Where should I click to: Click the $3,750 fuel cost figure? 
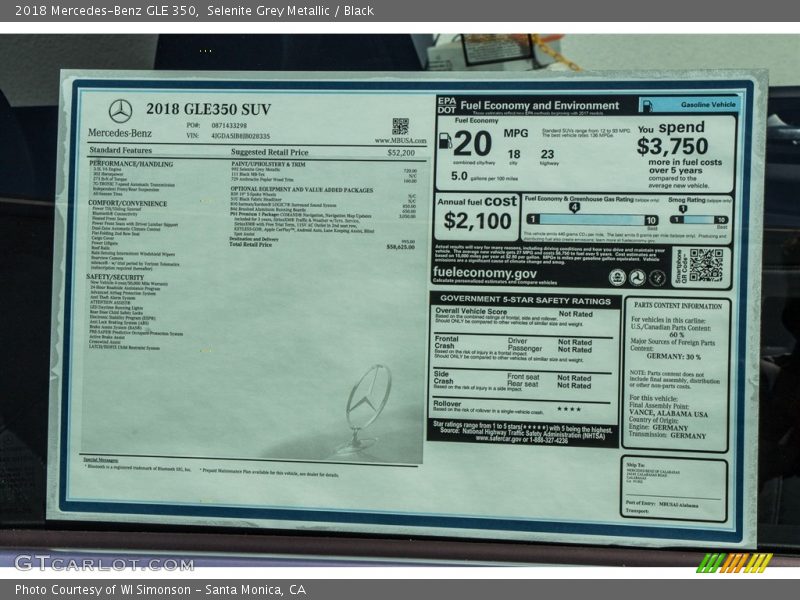coord(672,146)
